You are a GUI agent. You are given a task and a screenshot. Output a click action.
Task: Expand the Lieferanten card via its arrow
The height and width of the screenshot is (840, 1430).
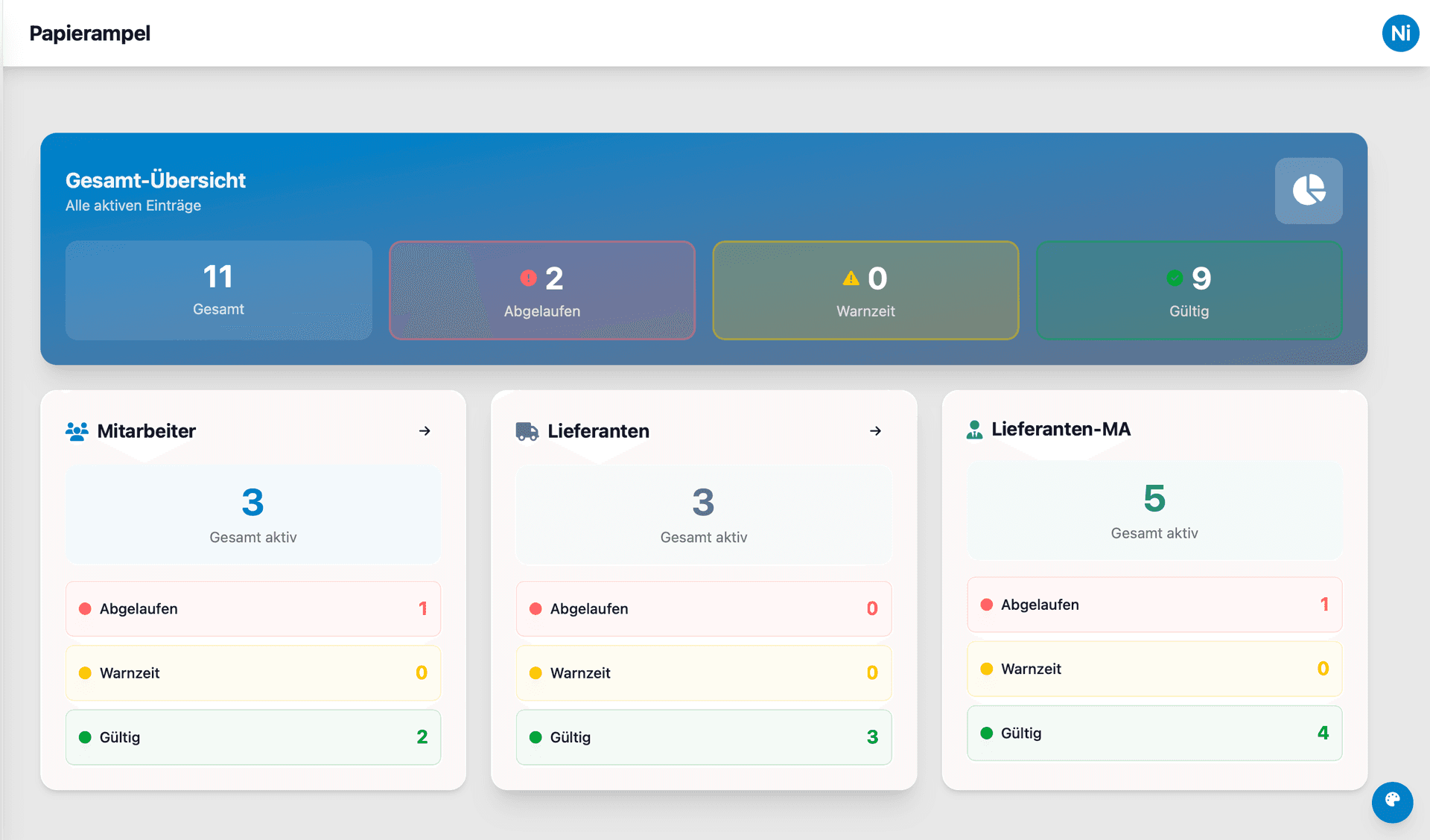click(875, 430)
